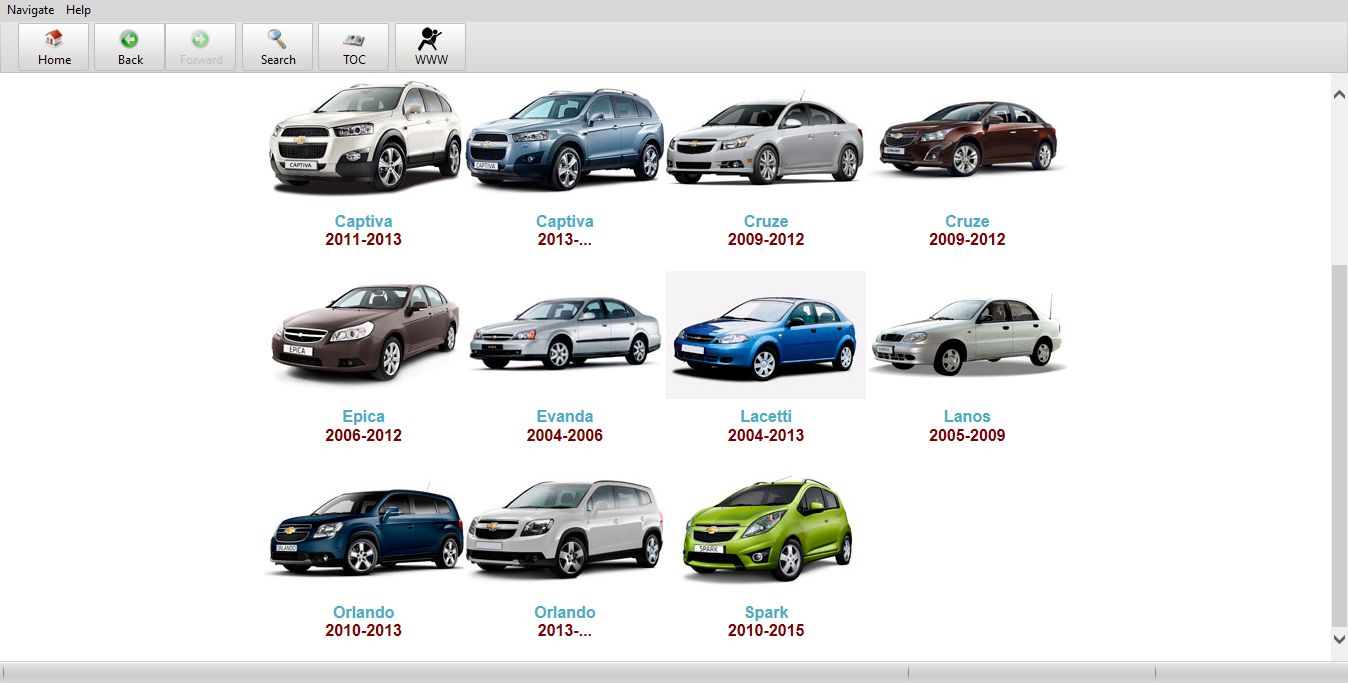Viewport: 1348px width, 683px height.
Task: Select the white Lanos car image
Action: [x=967, y=333]
